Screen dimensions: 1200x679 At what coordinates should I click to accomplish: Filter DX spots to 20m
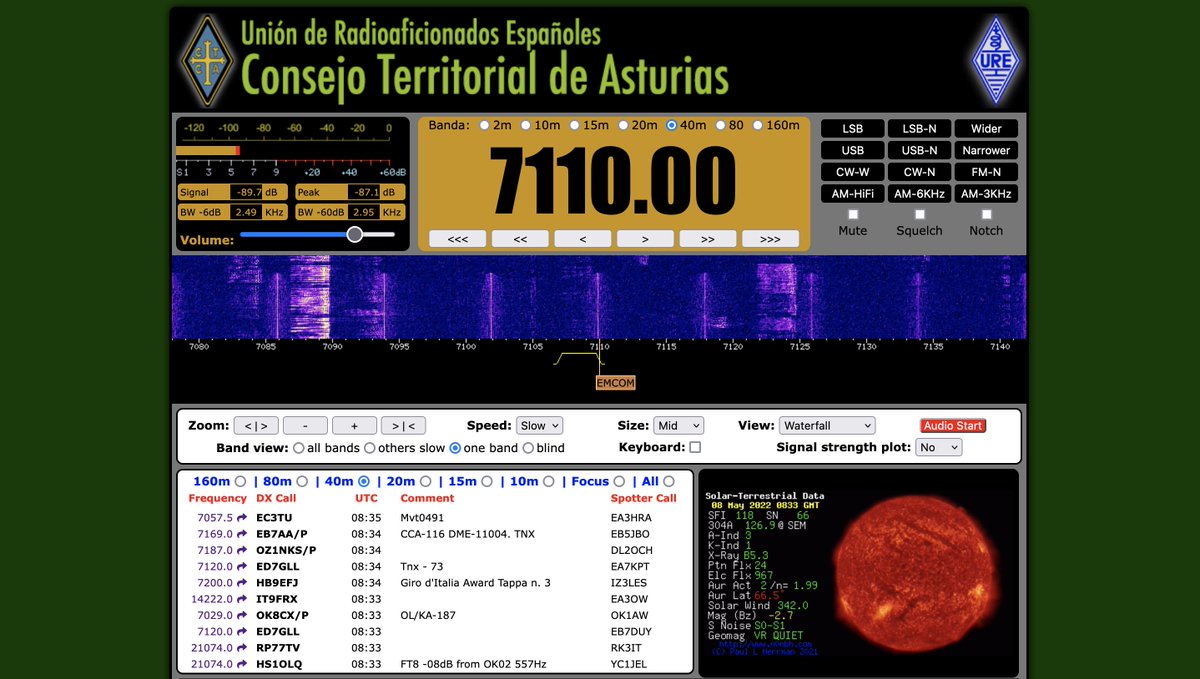(426, 481)
